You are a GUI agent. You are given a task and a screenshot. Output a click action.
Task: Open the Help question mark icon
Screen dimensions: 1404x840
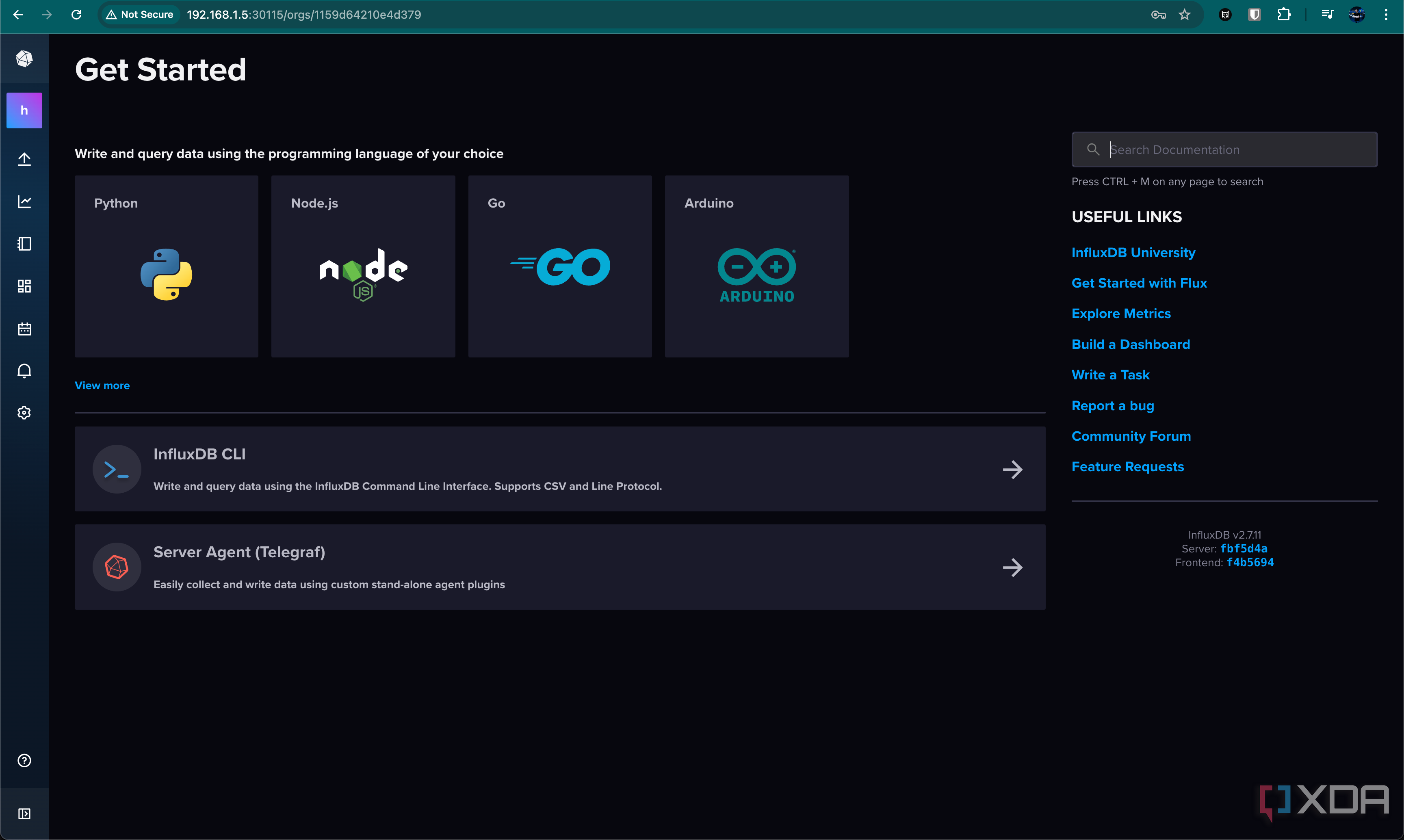tap(24, 760)
